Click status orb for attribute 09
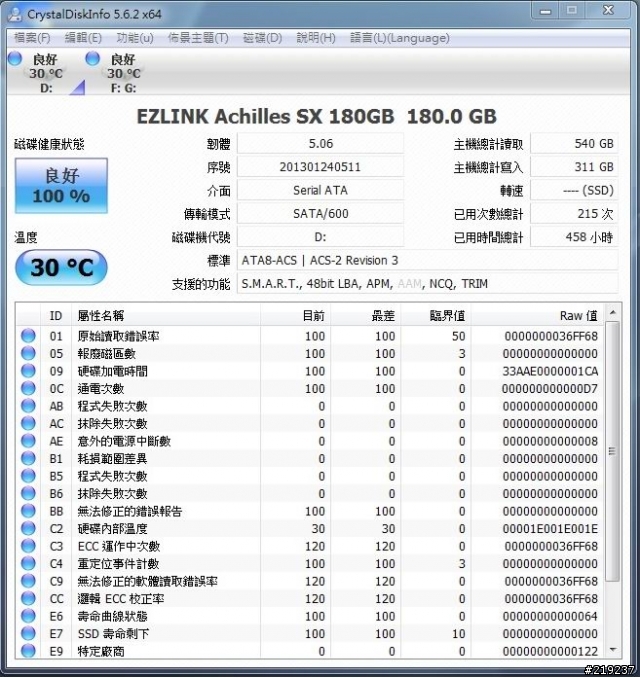The height and width of the screenshot is (678, 640). 28,371
